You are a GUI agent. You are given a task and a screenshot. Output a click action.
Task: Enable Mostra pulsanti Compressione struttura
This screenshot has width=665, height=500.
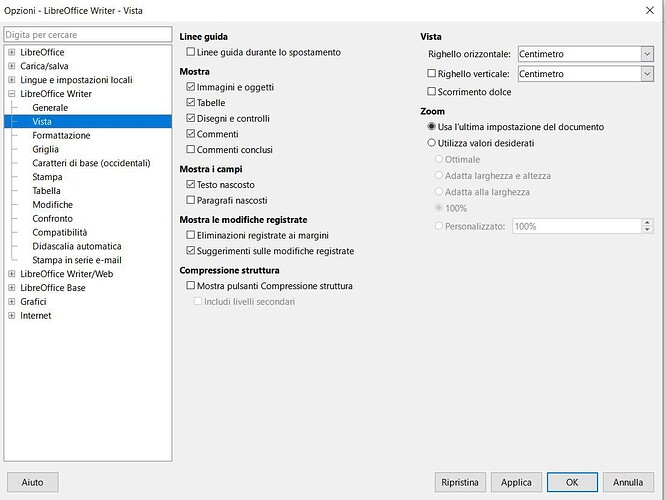(x=191, y=286)
